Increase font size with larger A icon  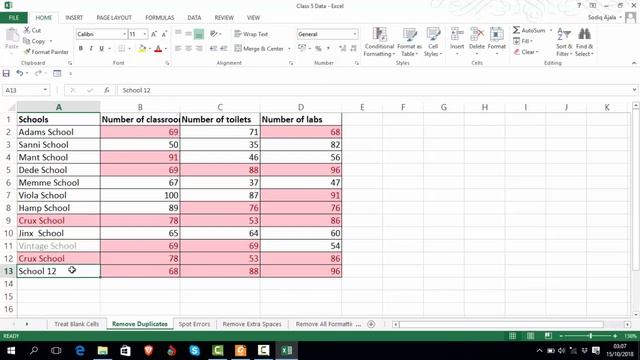tap(154, 34)
